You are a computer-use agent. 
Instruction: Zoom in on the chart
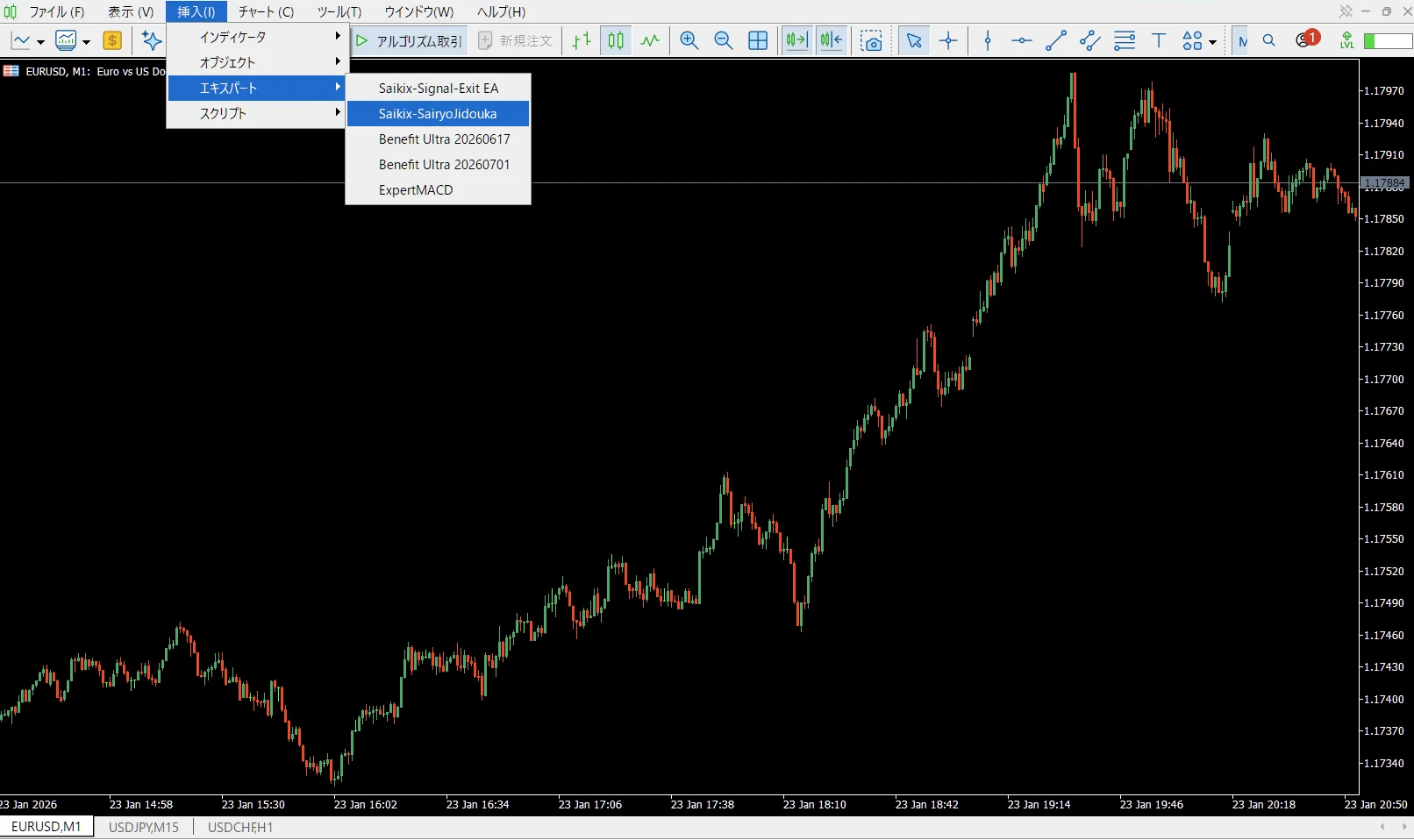coord(689,40)
